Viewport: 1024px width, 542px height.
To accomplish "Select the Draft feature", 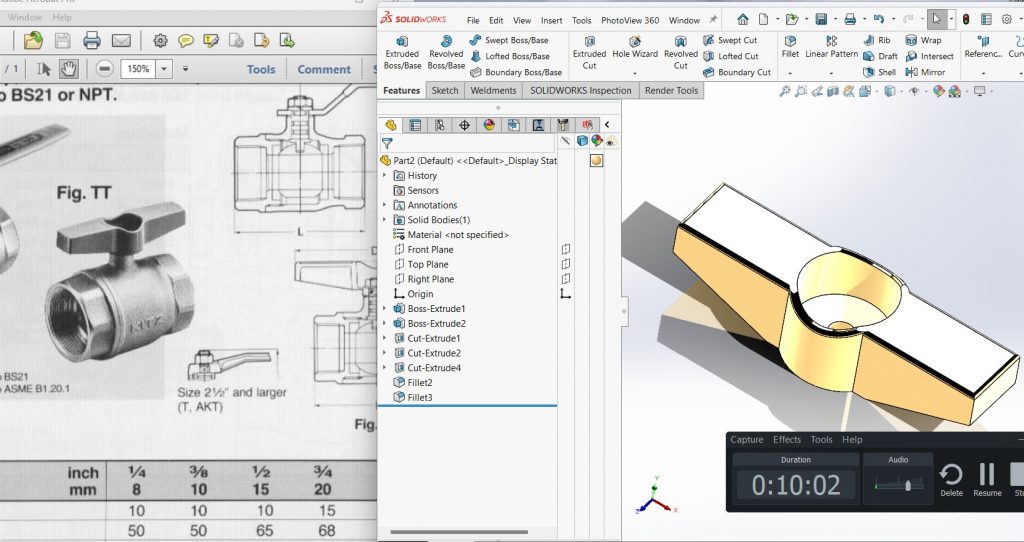I will click(880, 56).
